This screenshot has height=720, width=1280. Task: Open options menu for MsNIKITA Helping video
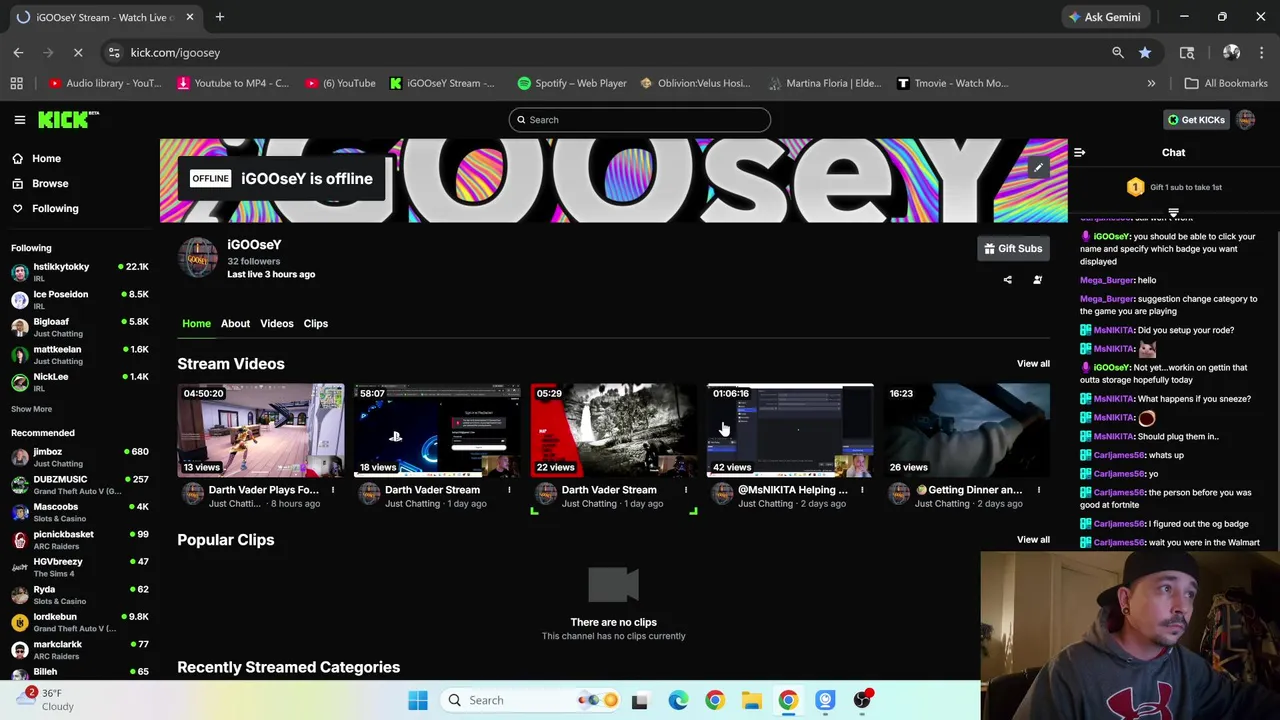point(862,490)
